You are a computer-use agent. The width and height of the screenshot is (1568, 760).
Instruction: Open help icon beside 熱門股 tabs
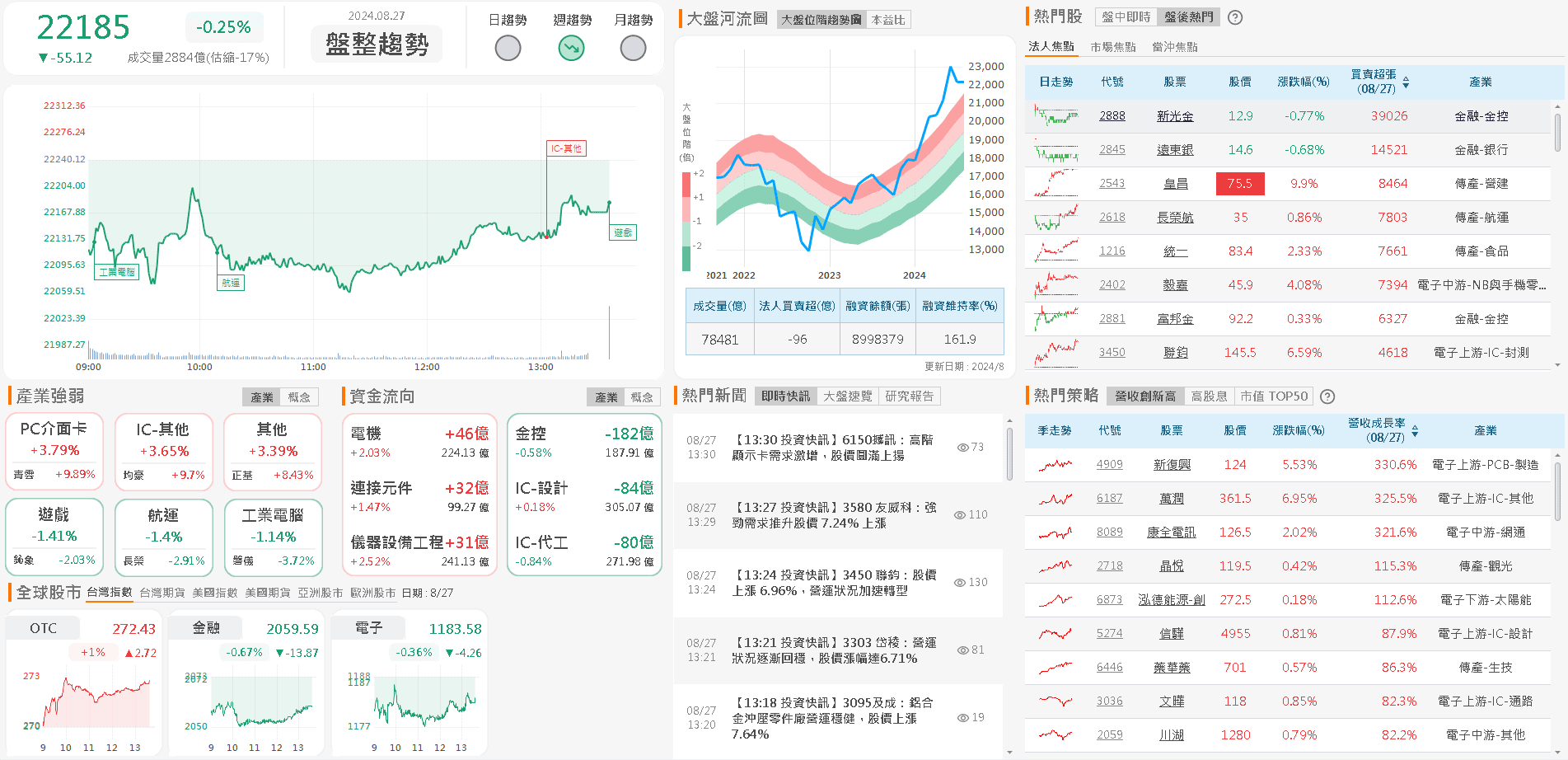(x=1235, y=17)
